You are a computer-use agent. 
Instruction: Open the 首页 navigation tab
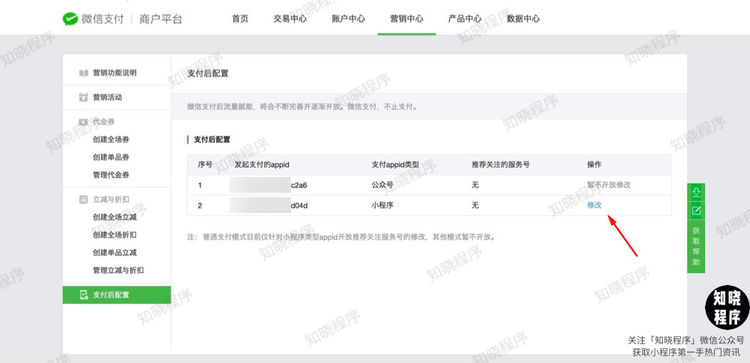coord(240,19)
